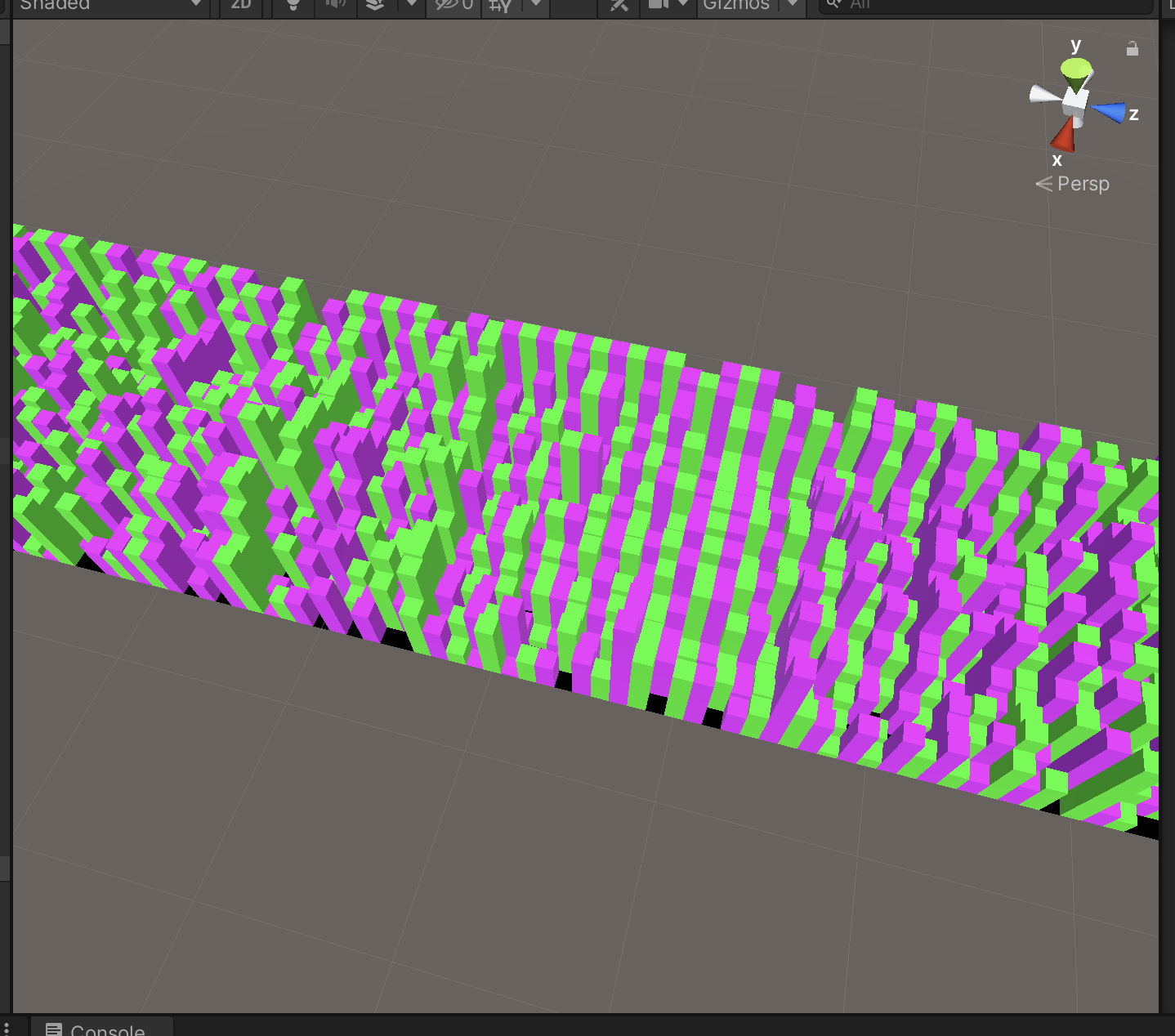Click the white negative axis cone on gizmo
Viewport: 1175px width, 1036px height.
[x=1043, y=94]
